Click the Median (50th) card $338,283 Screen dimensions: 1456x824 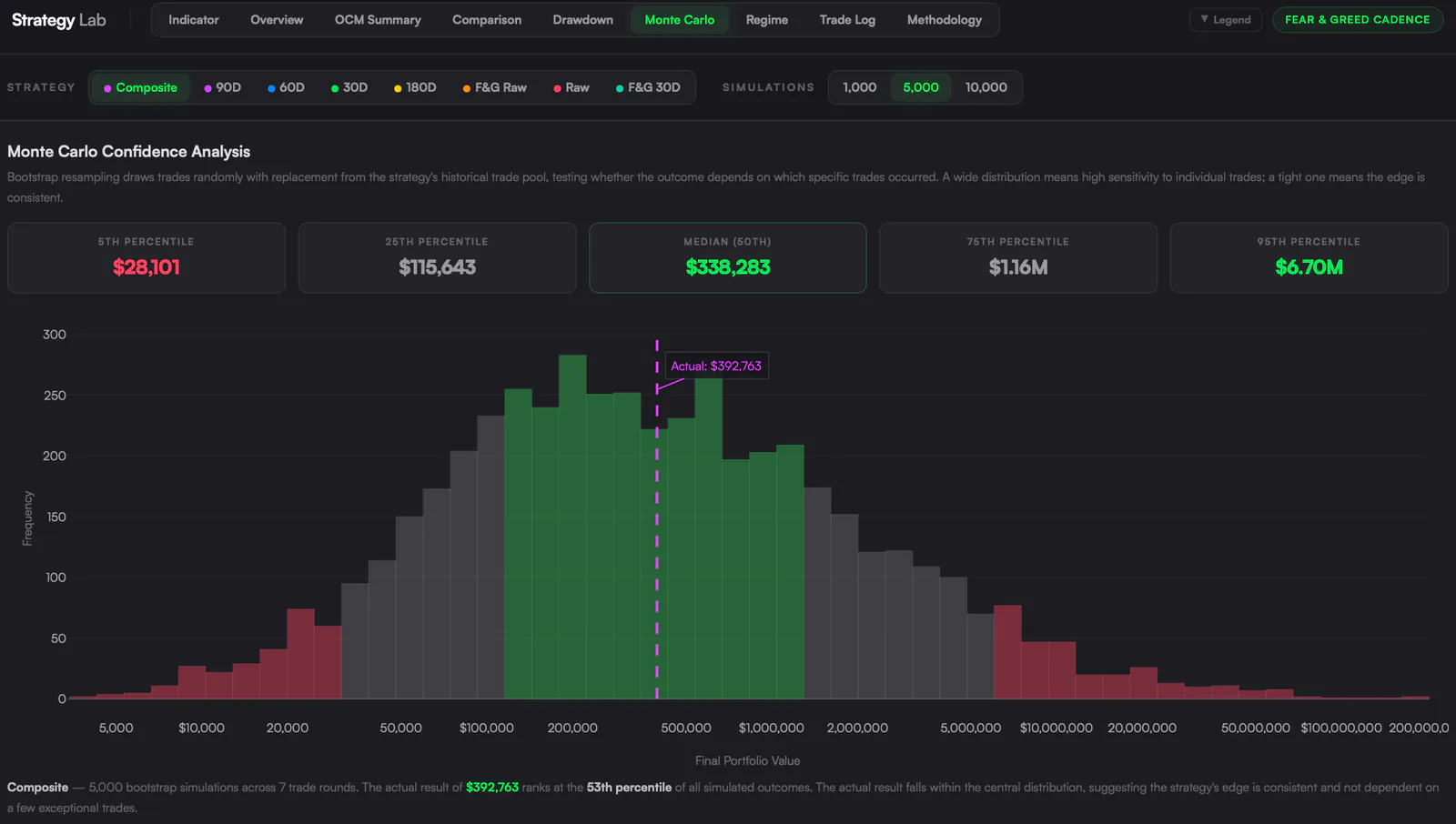click(728, 257)
